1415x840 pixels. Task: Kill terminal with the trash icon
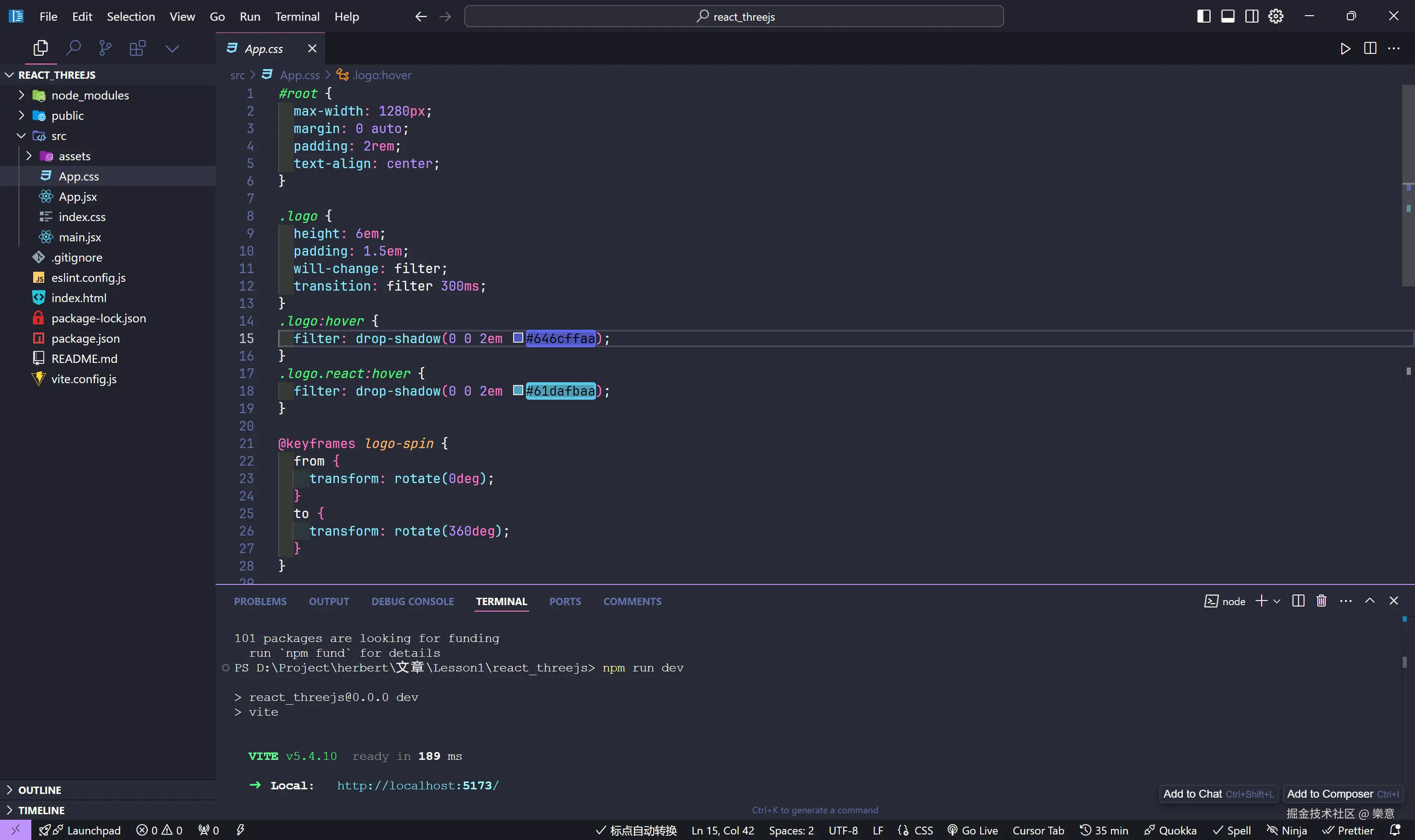pos(1321,601)
